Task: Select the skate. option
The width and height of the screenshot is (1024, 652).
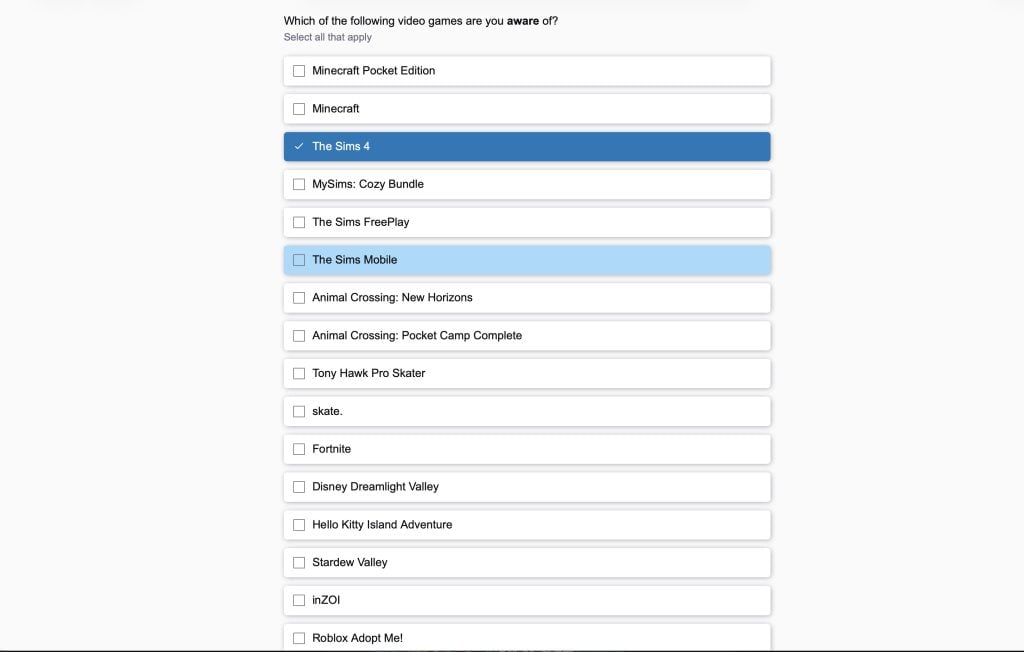Action: (299, 411)
